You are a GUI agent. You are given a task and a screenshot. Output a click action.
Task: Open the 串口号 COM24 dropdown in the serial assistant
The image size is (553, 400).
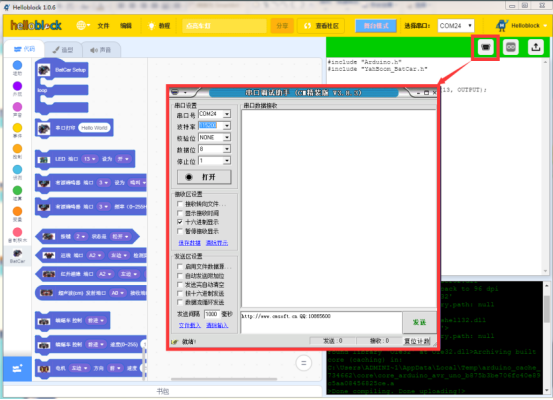227,114
